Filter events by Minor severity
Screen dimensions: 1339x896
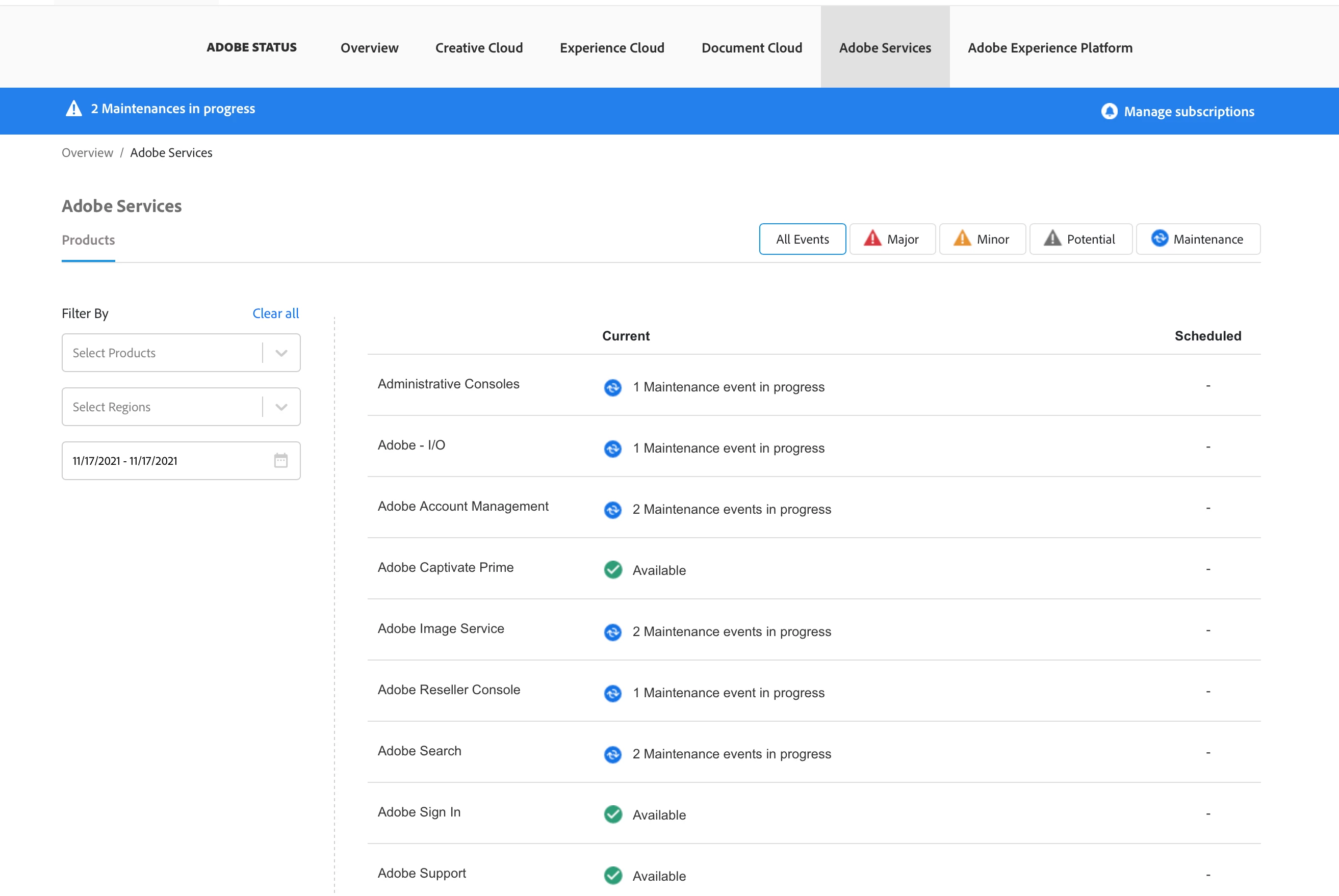(982, 239)
